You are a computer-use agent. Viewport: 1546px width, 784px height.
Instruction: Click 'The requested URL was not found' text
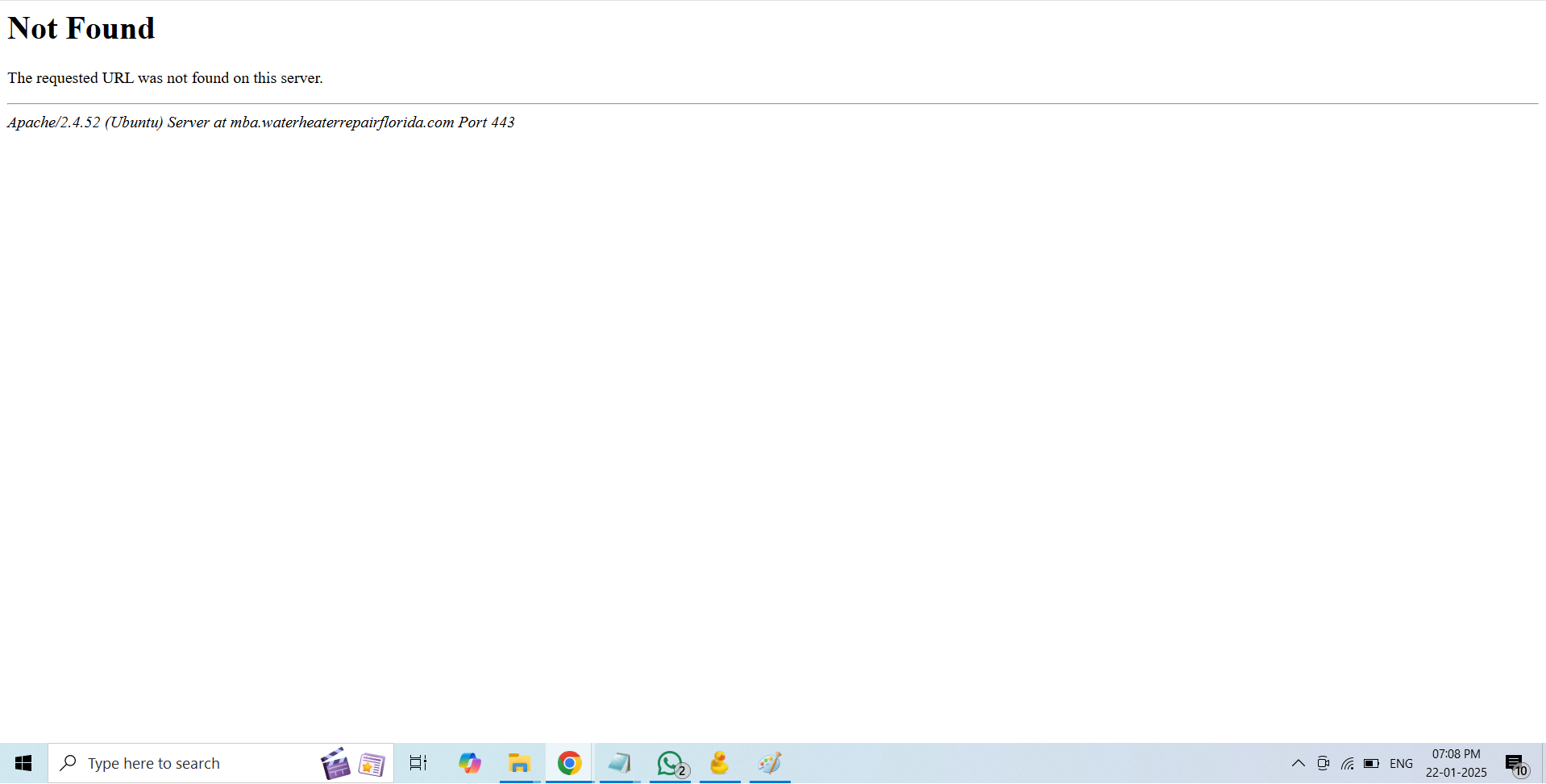pos(165,78)
